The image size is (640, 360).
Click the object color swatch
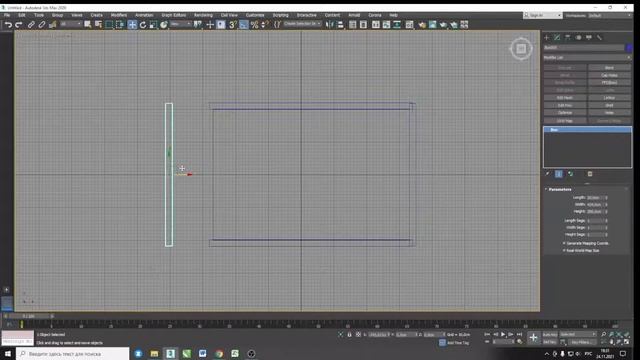click(x=629, y=48)
